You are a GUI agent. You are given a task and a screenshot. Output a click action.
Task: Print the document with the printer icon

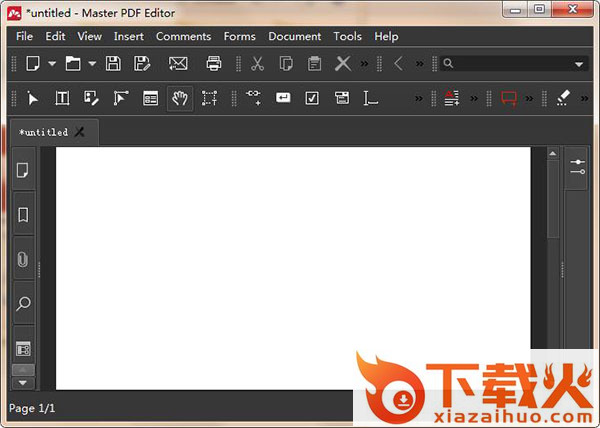(x=214, y=63)
